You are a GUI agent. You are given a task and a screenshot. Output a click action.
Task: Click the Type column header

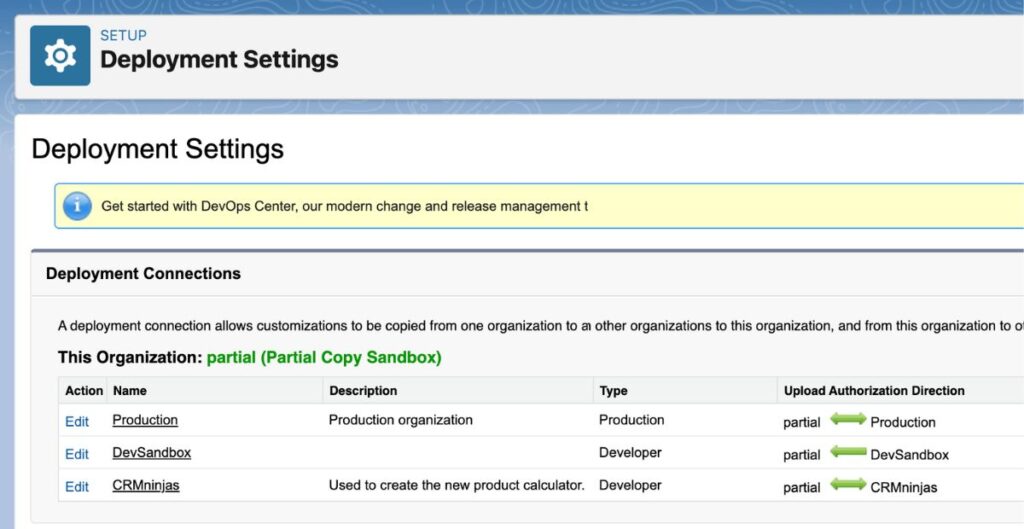point(613,391)
